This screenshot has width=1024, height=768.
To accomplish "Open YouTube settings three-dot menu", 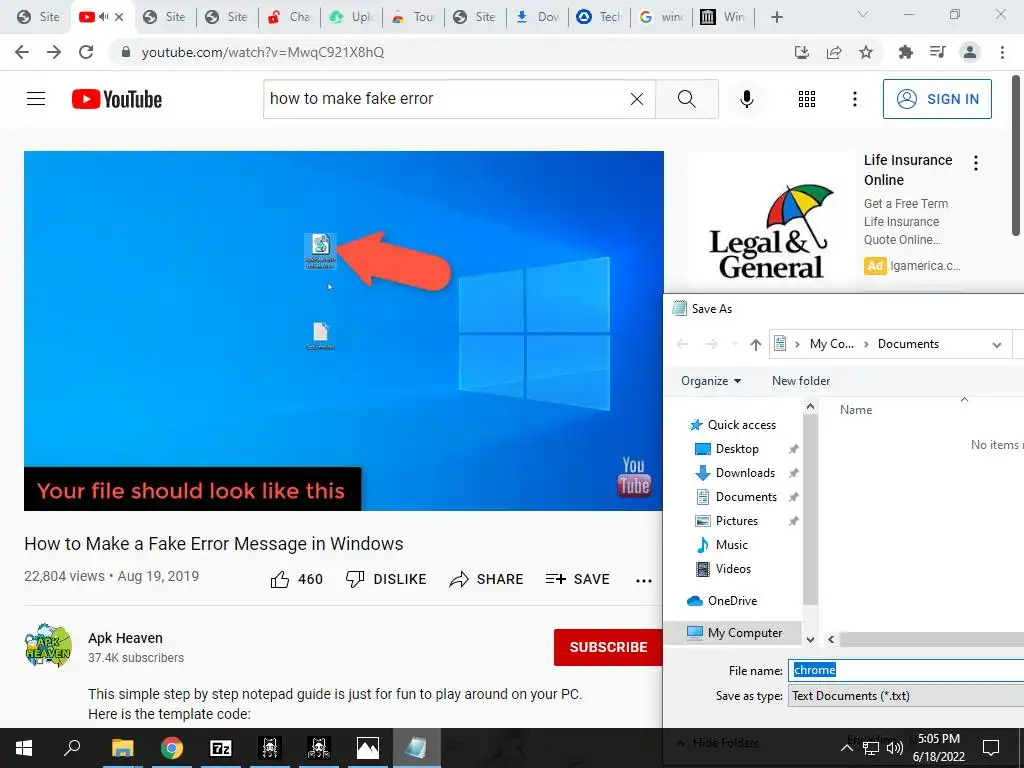I will [854, 99].
